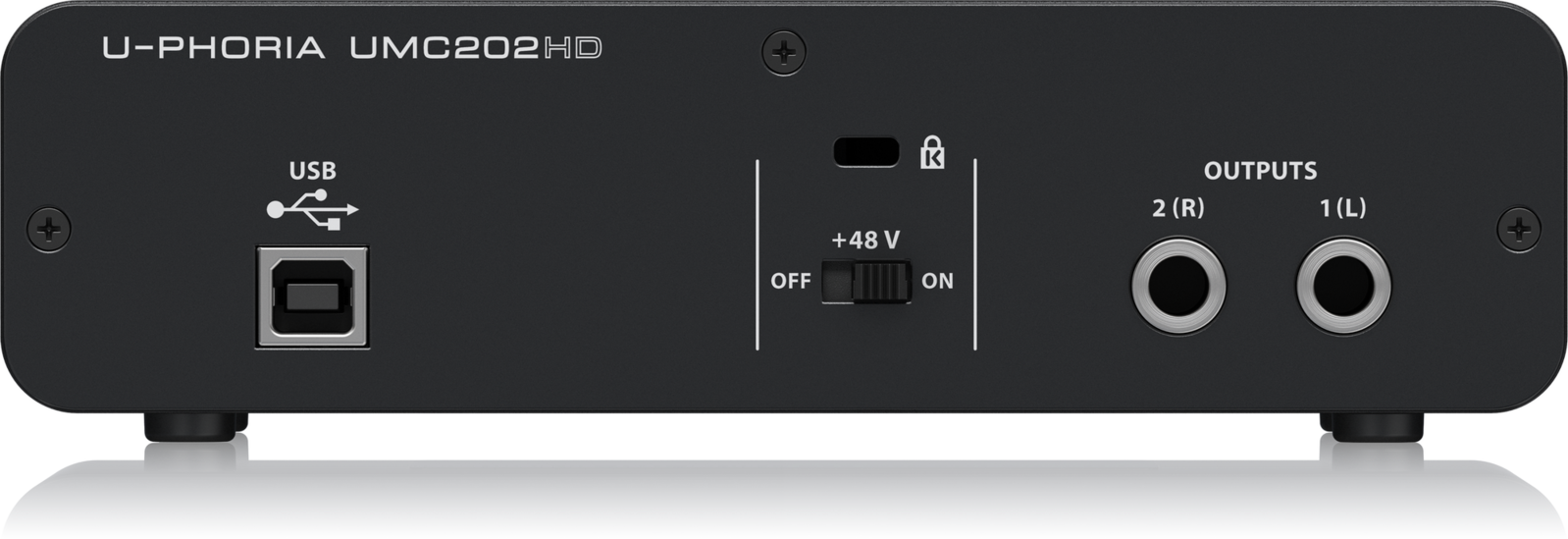1568x539 pixels.
Task: Click the left rubber foot
Action: tap(195, 425)
